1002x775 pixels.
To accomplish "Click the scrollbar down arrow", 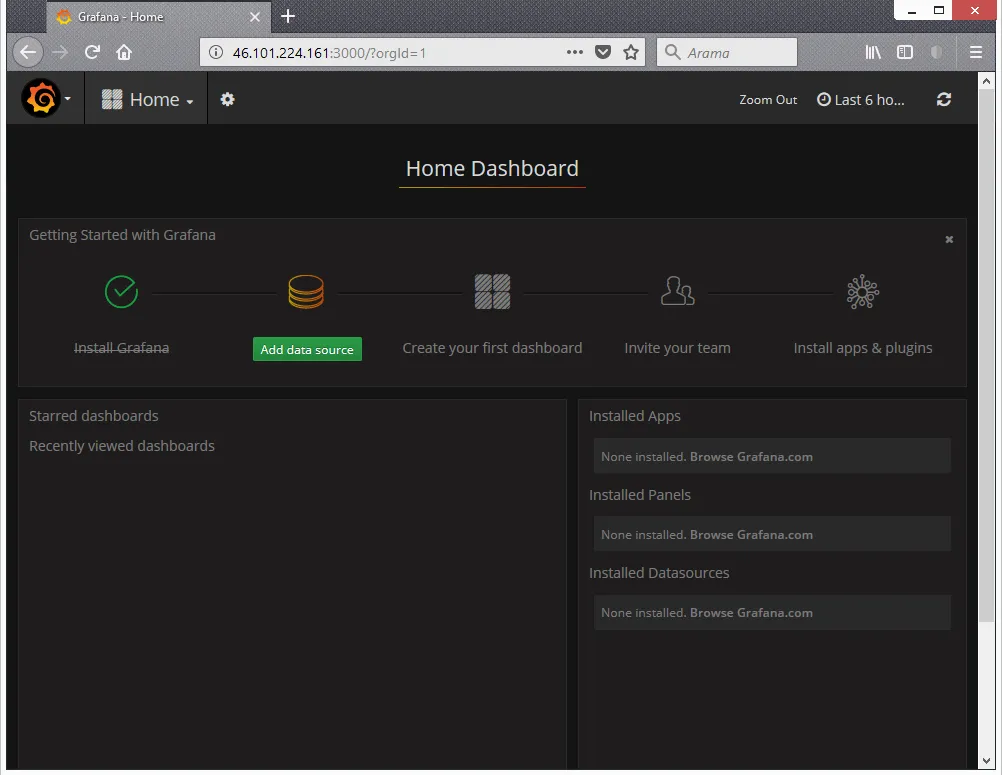I will (986, 760).
